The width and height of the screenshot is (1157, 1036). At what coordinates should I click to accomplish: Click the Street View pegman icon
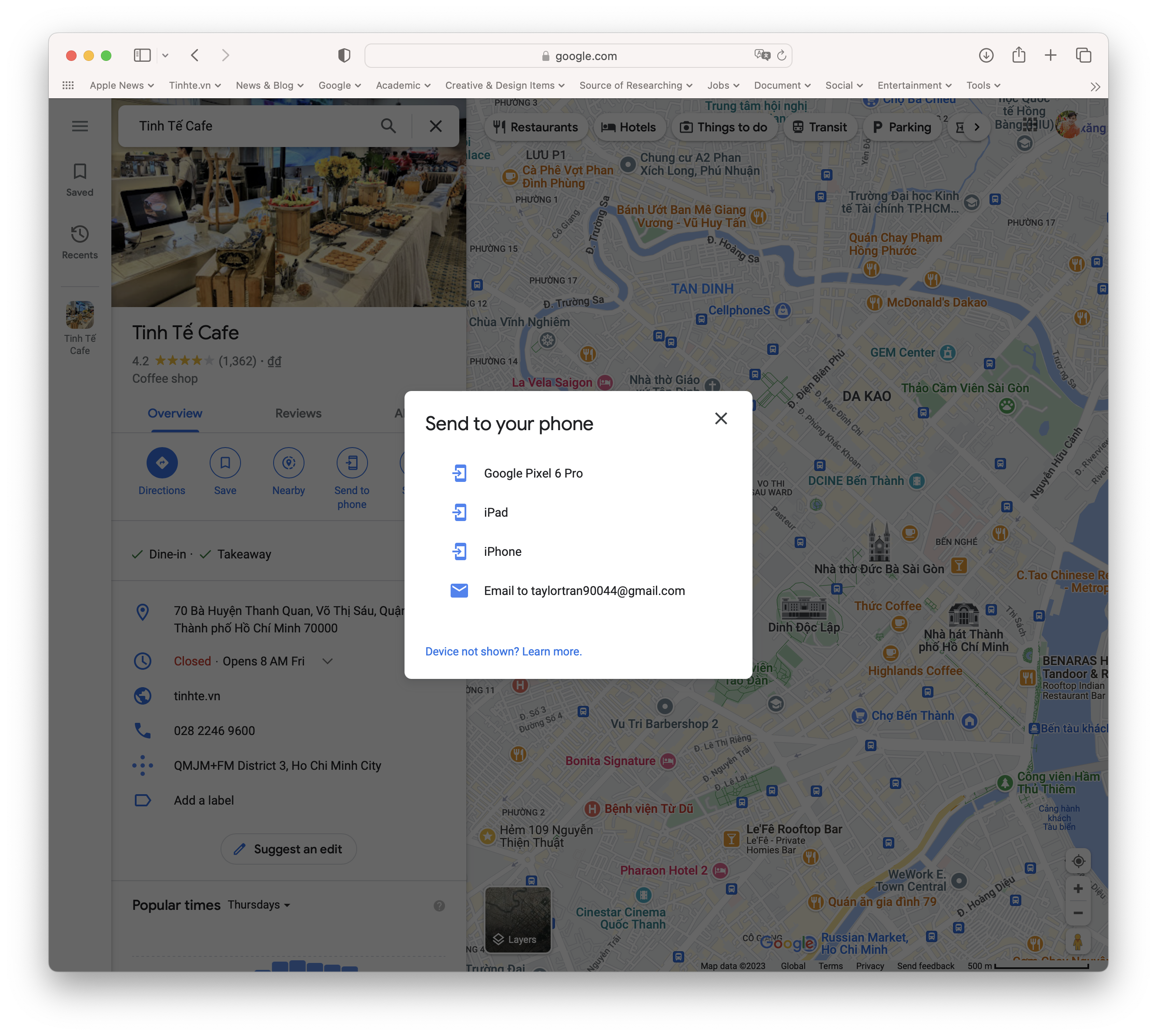click(x=1078, y=942)
